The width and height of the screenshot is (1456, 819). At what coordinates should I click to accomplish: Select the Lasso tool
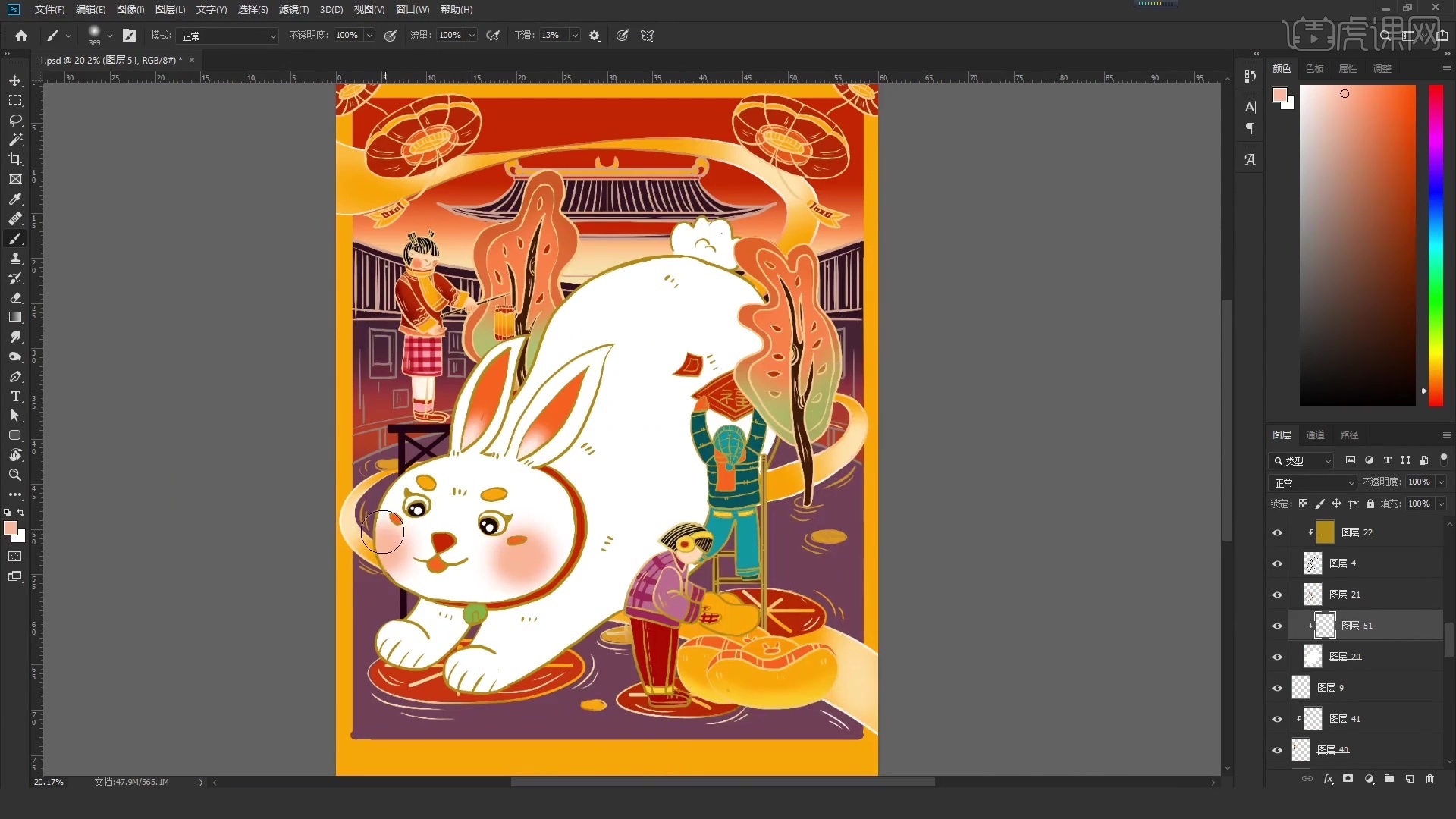(x=15, y=120)
